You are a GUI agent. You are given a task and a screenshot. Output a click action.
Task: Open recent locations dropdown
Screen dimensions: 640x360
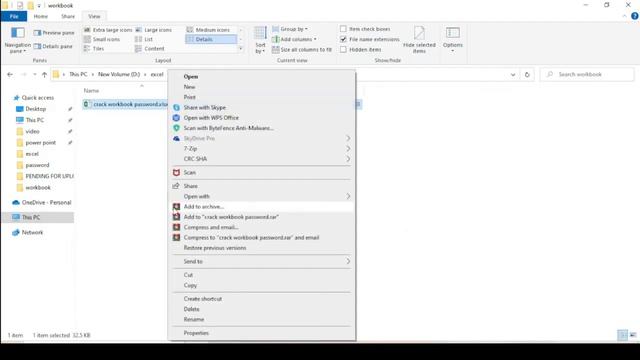[x=34, y=74]
